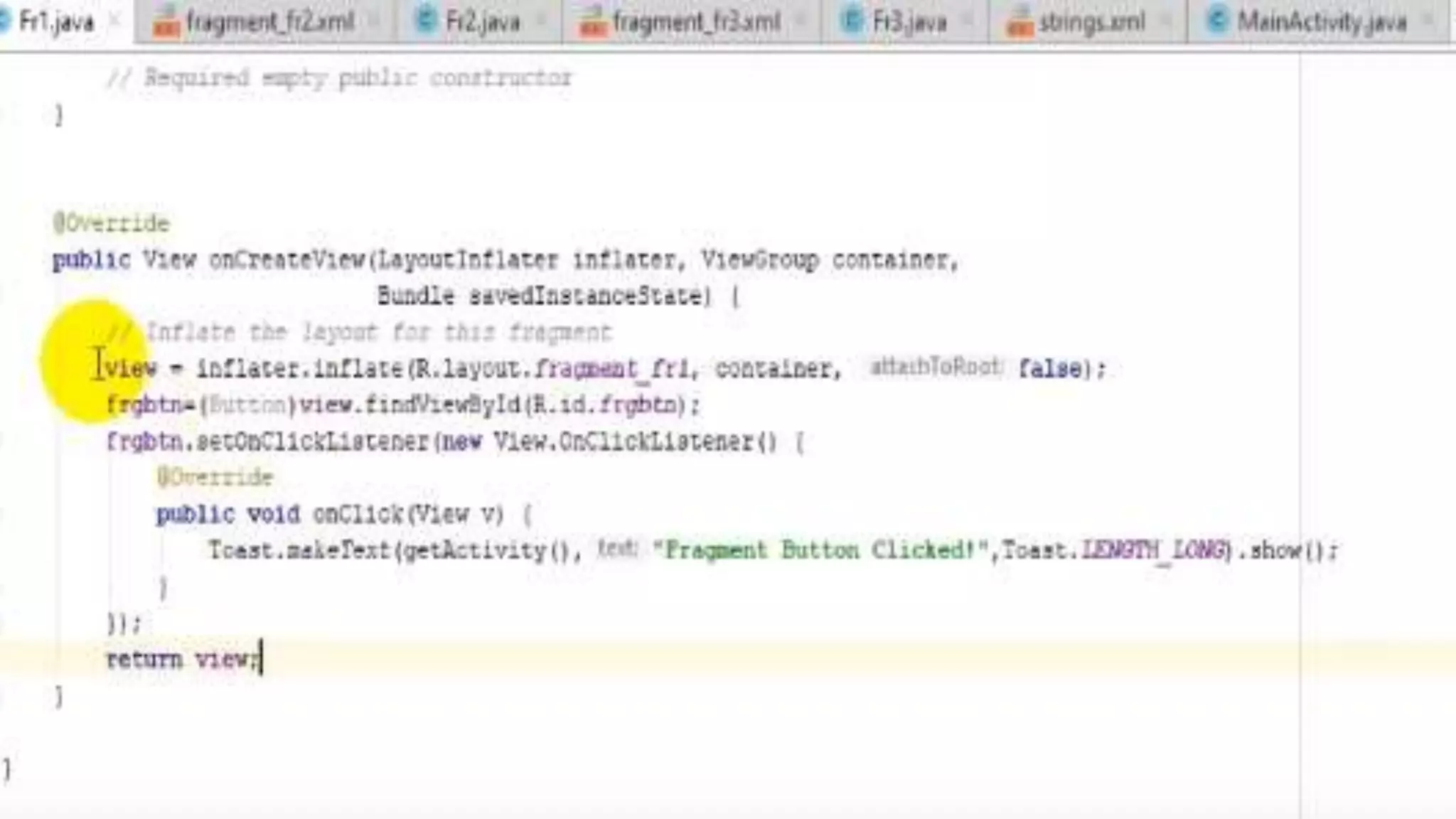Image resolution: width=1456 pixels, height=819 pixels.
Task: Click the attachToRoot parameter hint
Action: point(935,367)
